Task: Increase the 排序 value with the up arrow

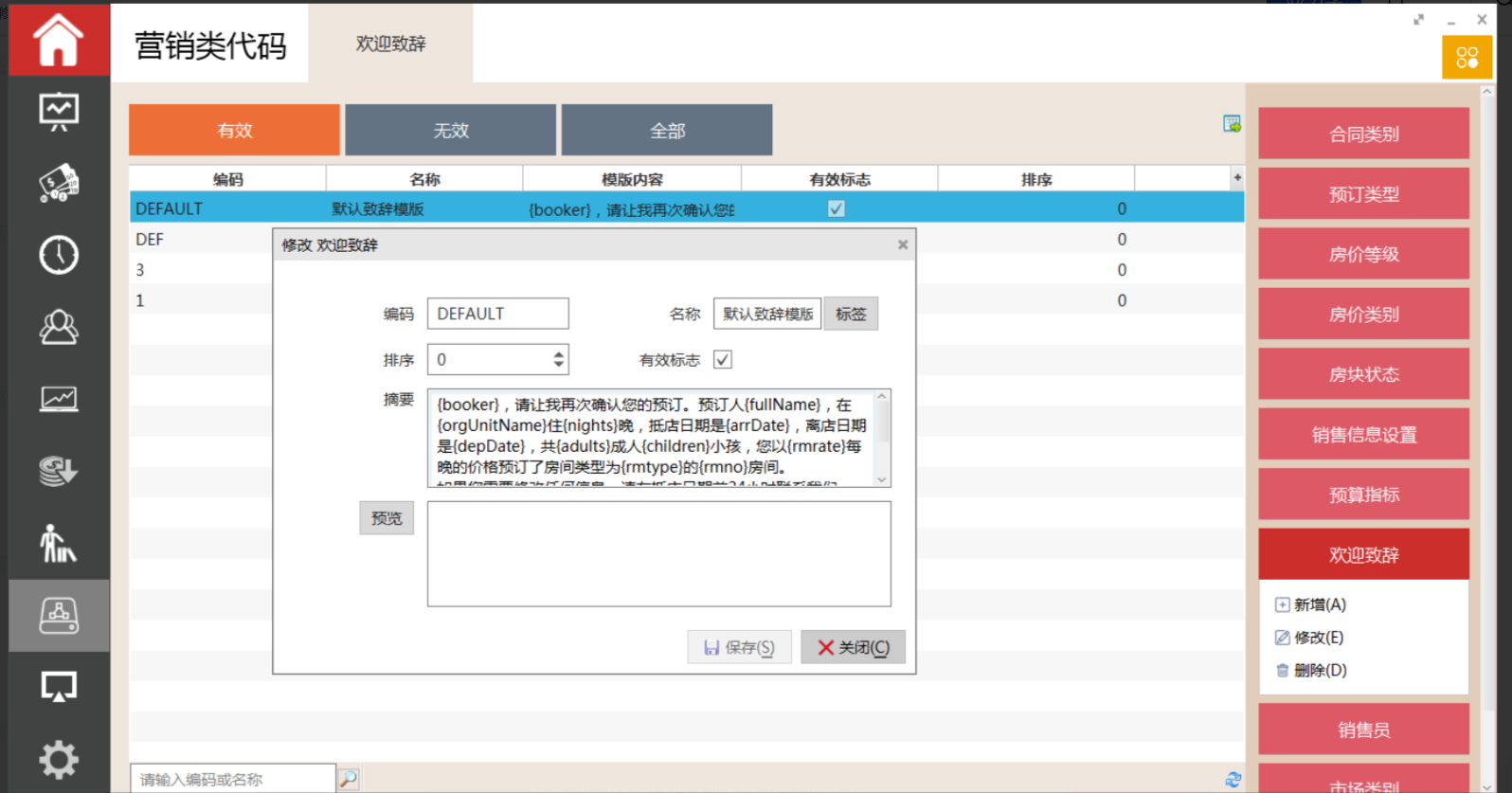Action: tap(559, 354)
